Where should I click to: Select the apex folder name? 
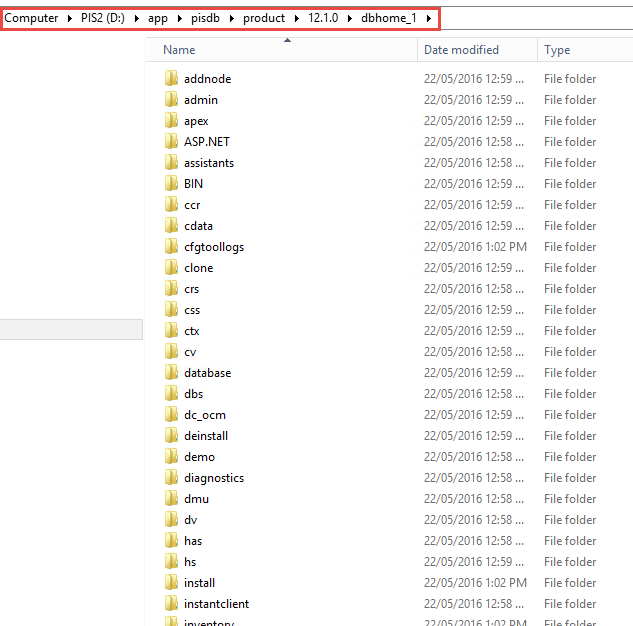click(196, 121)
